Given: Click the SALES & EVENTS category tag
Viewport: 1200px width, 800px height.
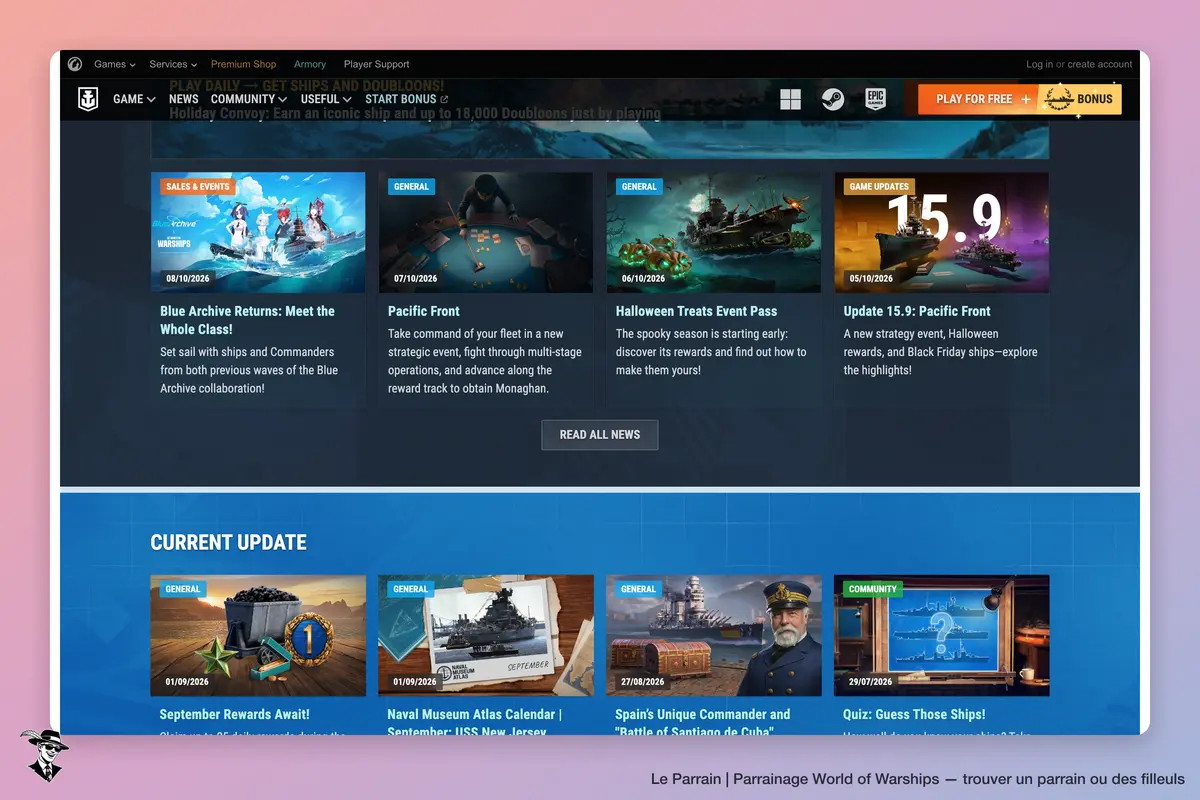Looking at the screenshot, I should coord(197,186).
